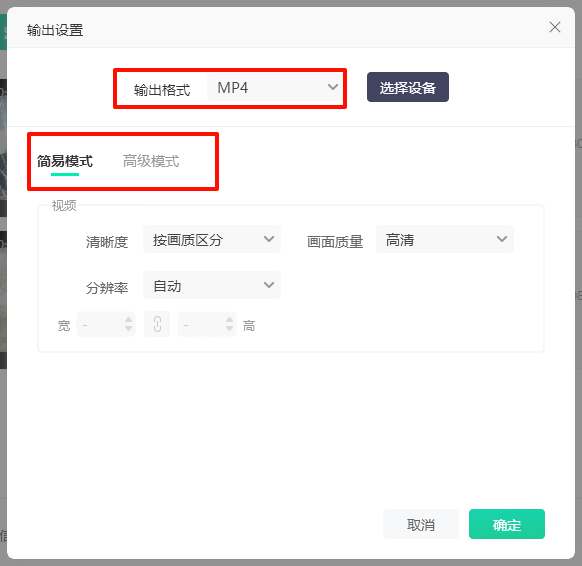Image resolution: width=582 pixels, height=566 pixels.
Task: Focus the 宽 width input field
Action: pyautogui.click(x=106, y=324)
